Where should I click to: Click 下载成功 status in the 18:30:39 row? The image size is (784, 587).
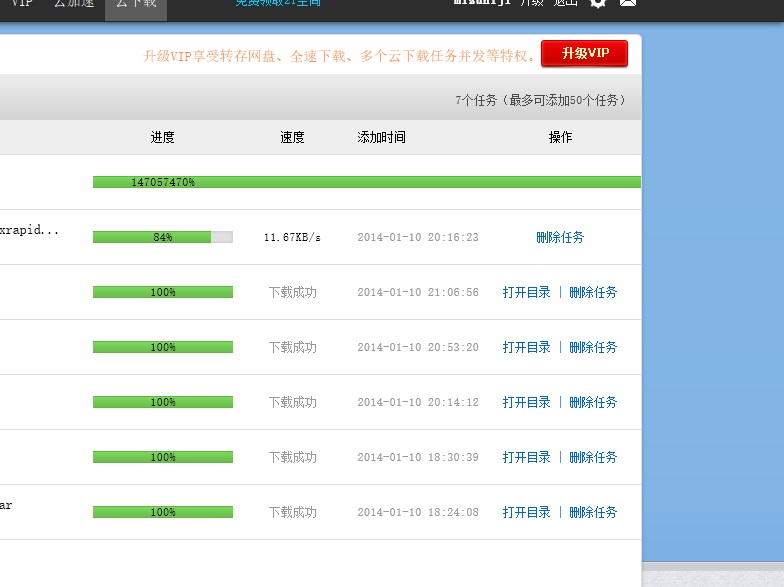tap(292, 457)
